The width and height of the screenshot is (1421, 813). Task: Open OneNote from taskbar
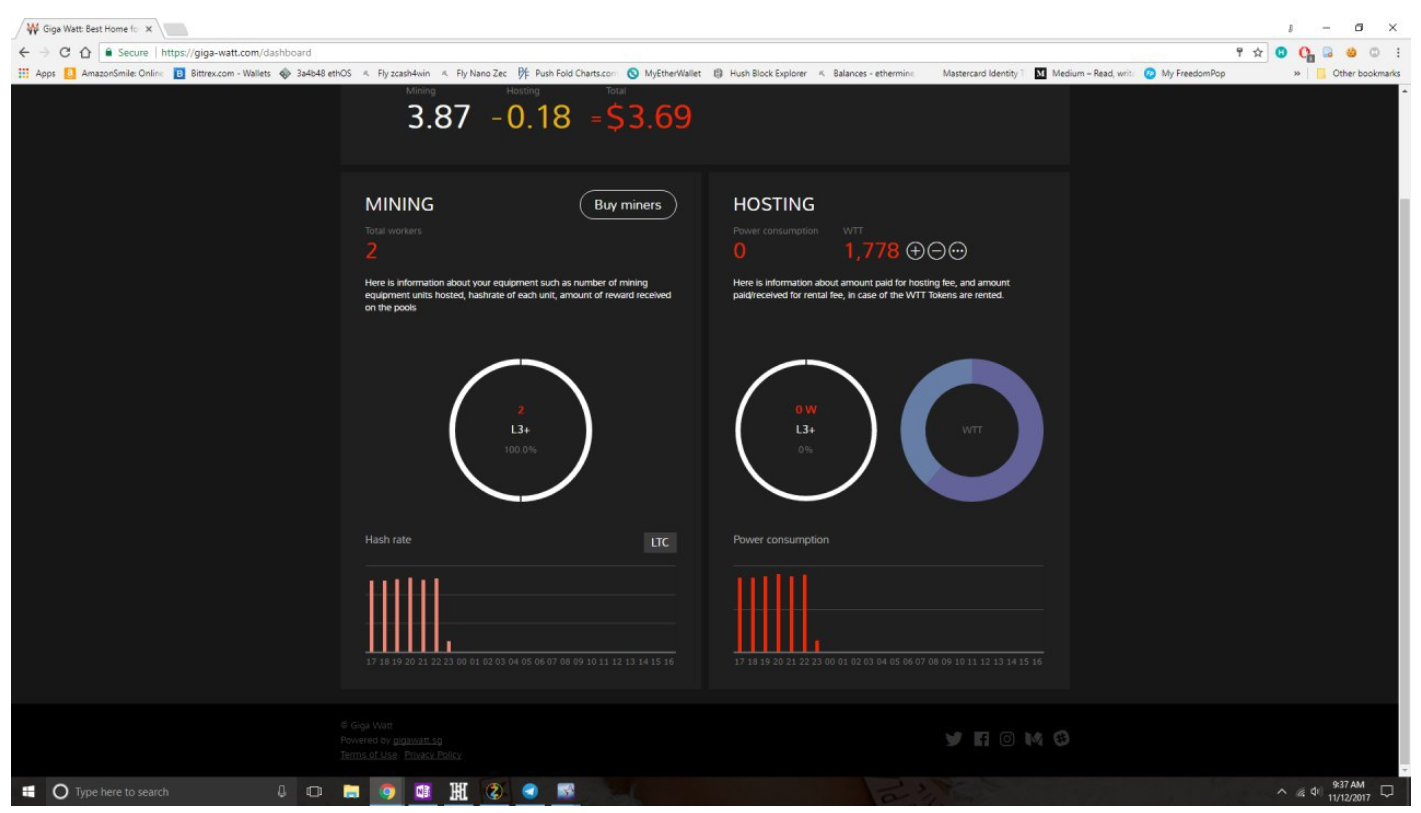coord(423,792)
